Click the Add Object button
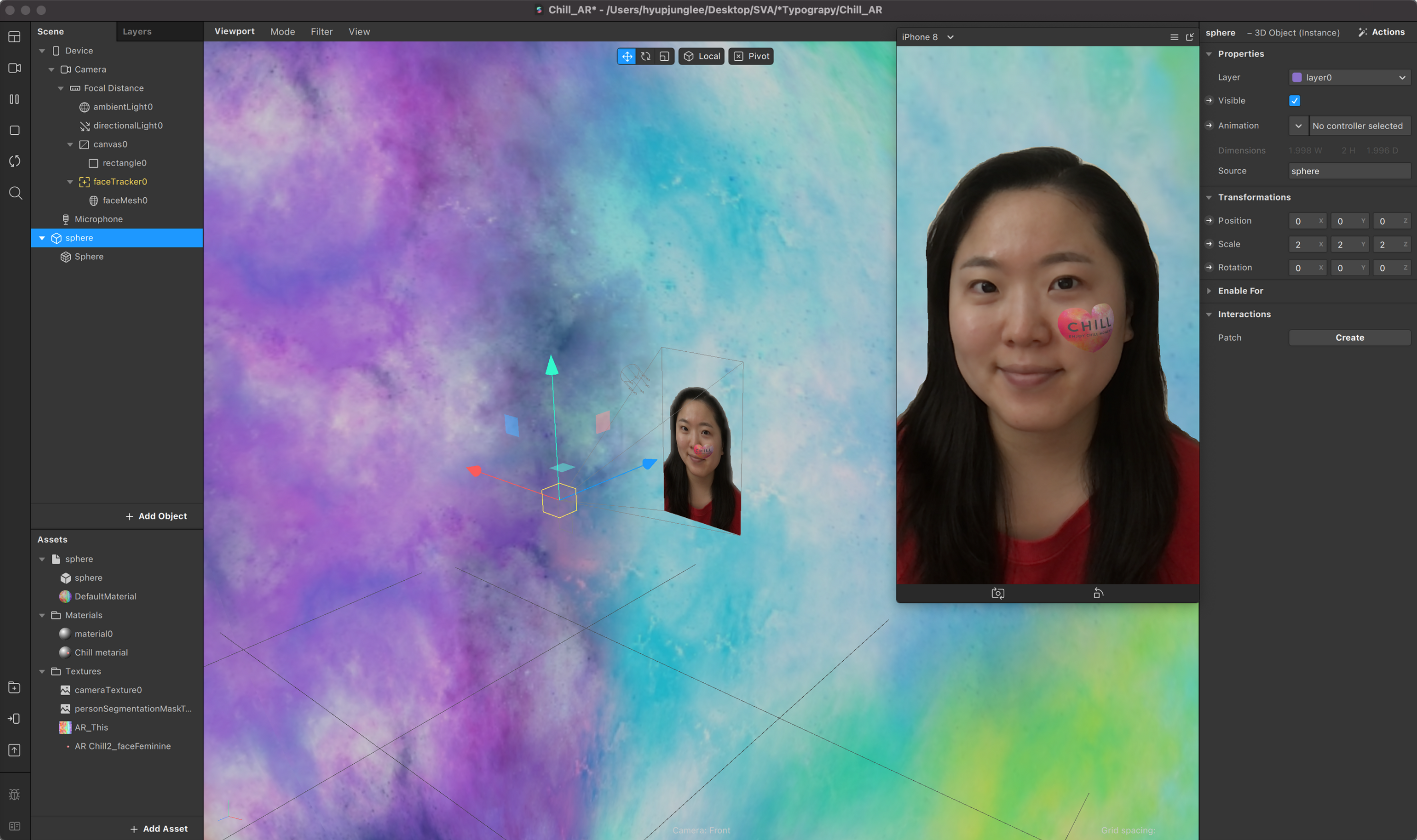 tap(156, 516)
